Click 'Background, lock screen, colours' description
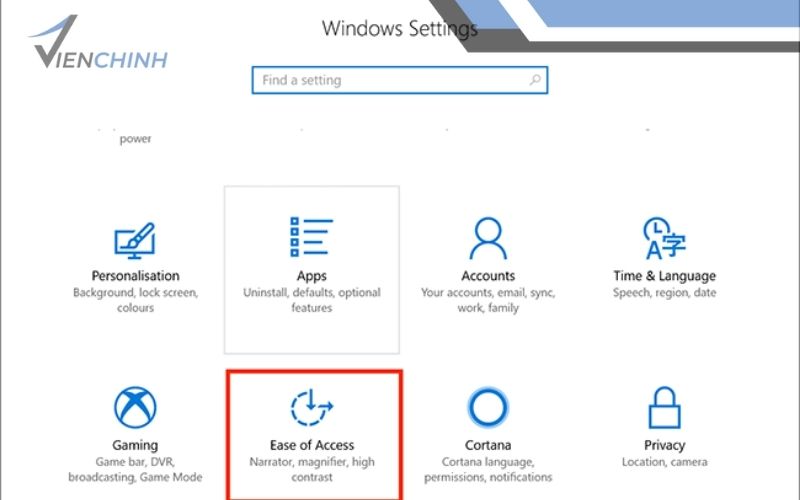Viewport: 800px width, 500px height. coord(135,300)
